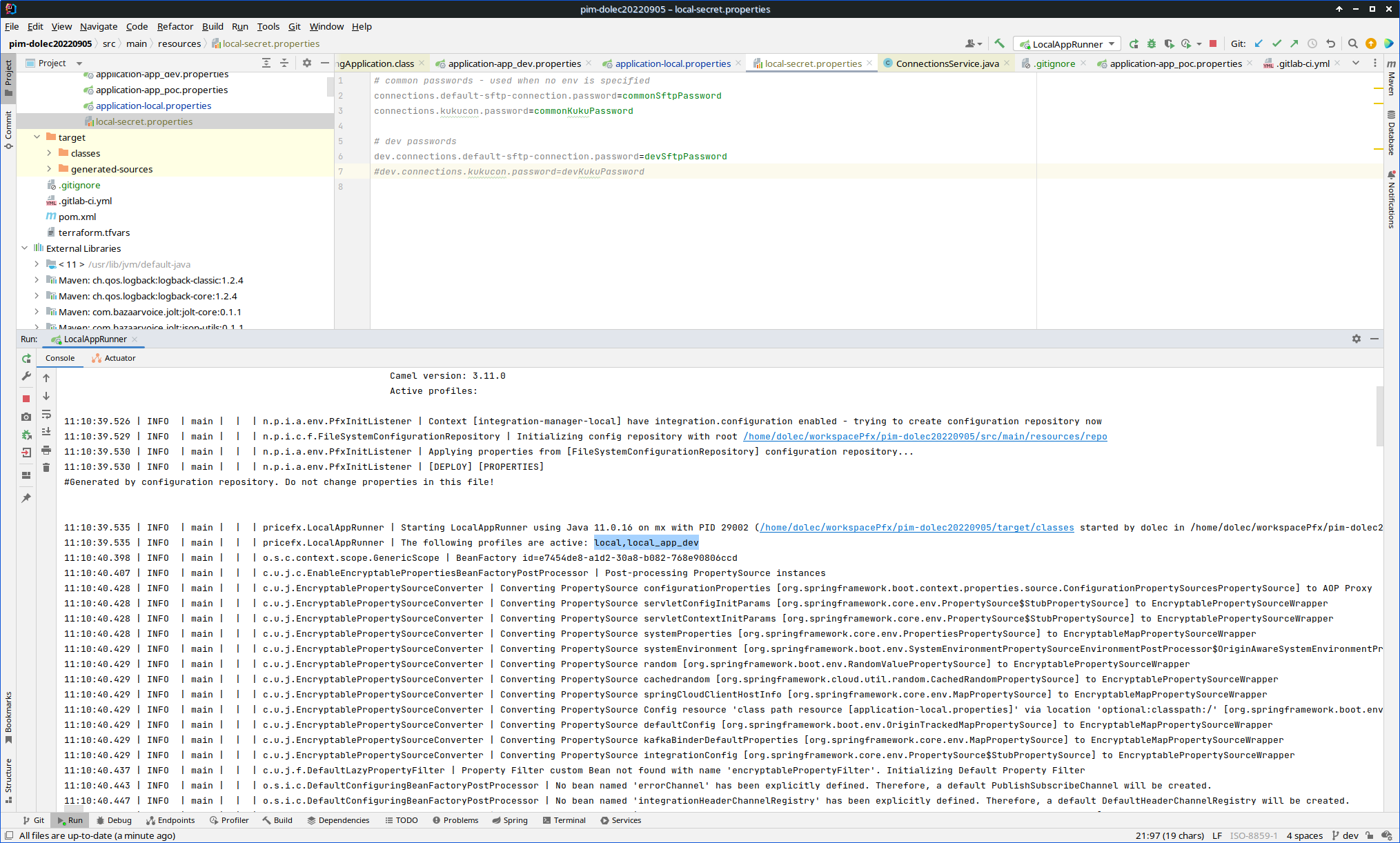The width and height of the screenshot is (1400, 843).
Task: Click the dev branch widget
Action: coord(1345,835)
